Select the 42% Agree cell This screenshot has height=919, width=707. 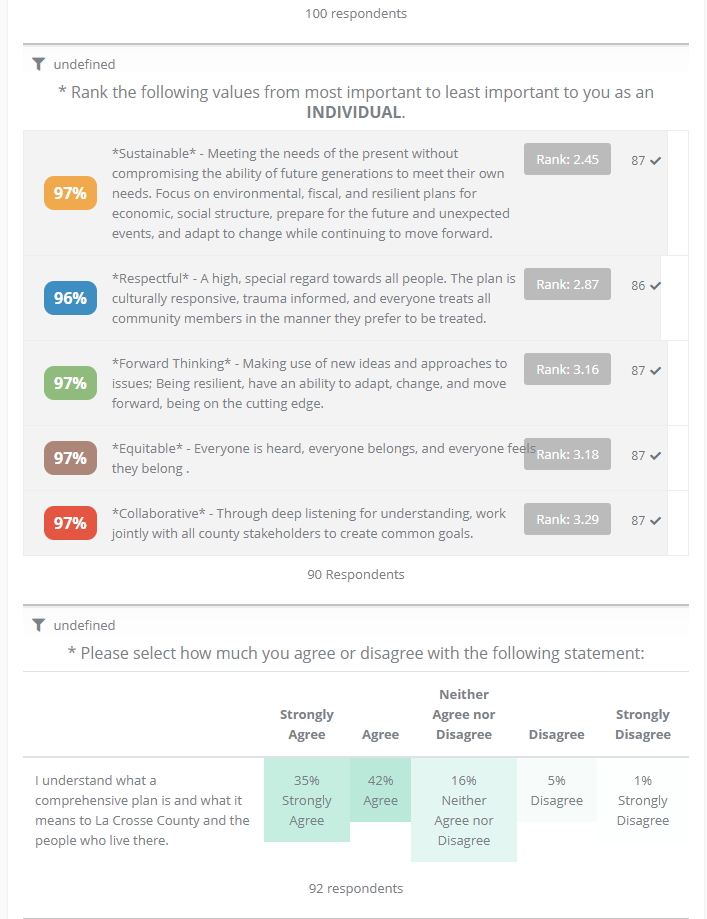pos(380,790)
